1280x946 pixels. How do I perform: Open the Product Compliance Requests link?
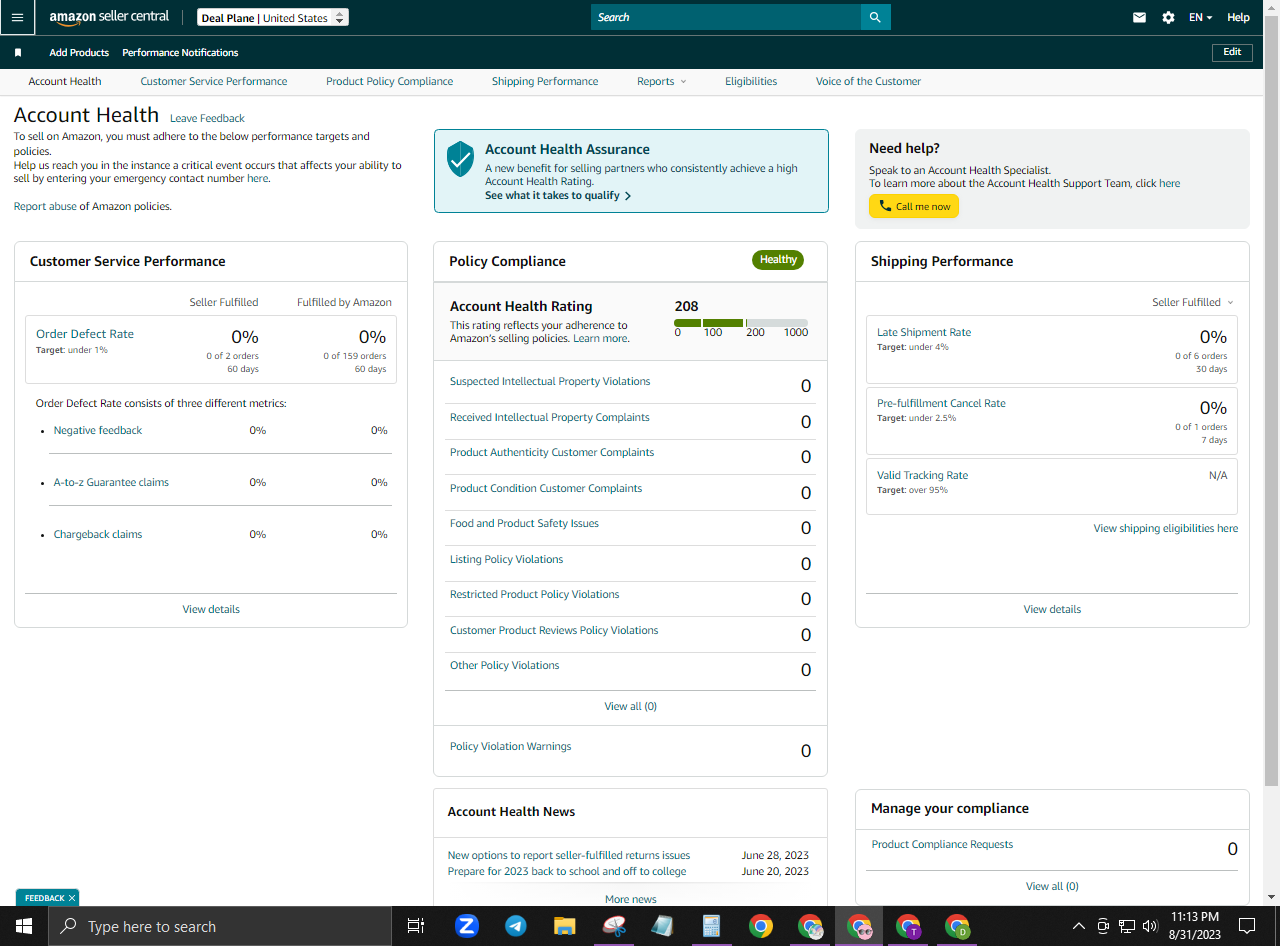pyautogui.click(x=942, y=844)
